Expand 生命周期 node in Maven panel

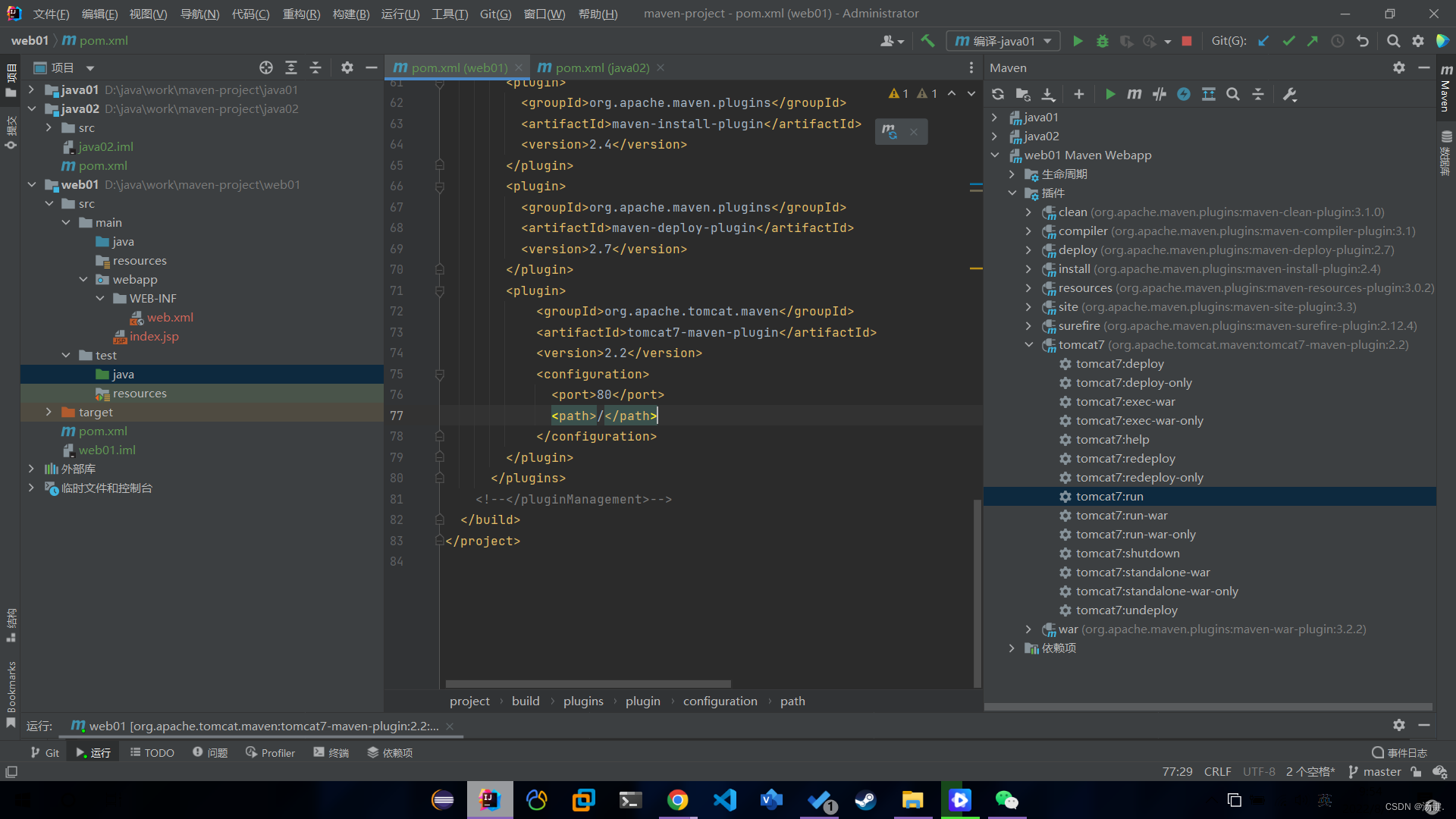coord(1012,174)
